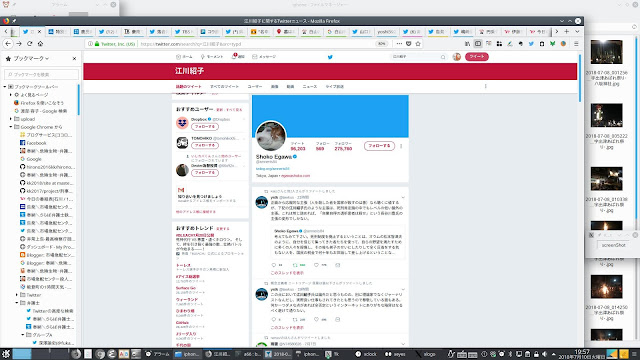
Task: List all tabs dropdown arrow
Action: (577, 31)
